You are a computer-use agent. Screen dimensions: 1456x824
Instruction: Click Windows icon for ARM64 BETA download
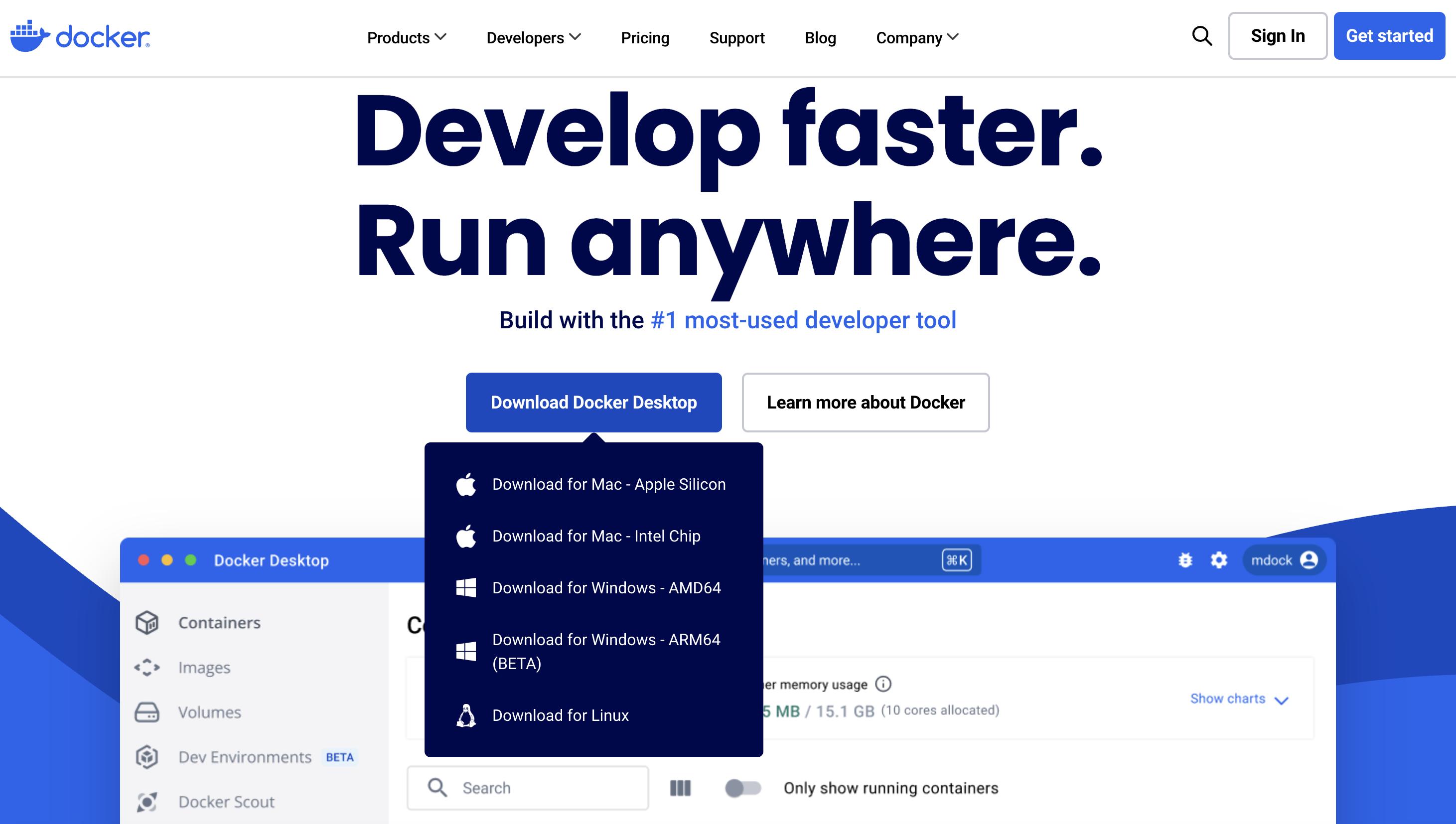point(466,651)
